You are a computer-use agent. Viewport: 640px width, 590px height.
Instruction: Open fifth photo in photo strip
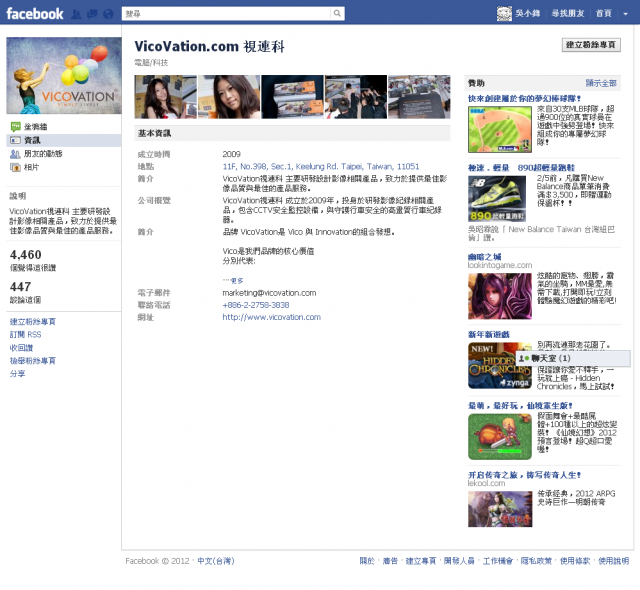[x=419, y=97]
